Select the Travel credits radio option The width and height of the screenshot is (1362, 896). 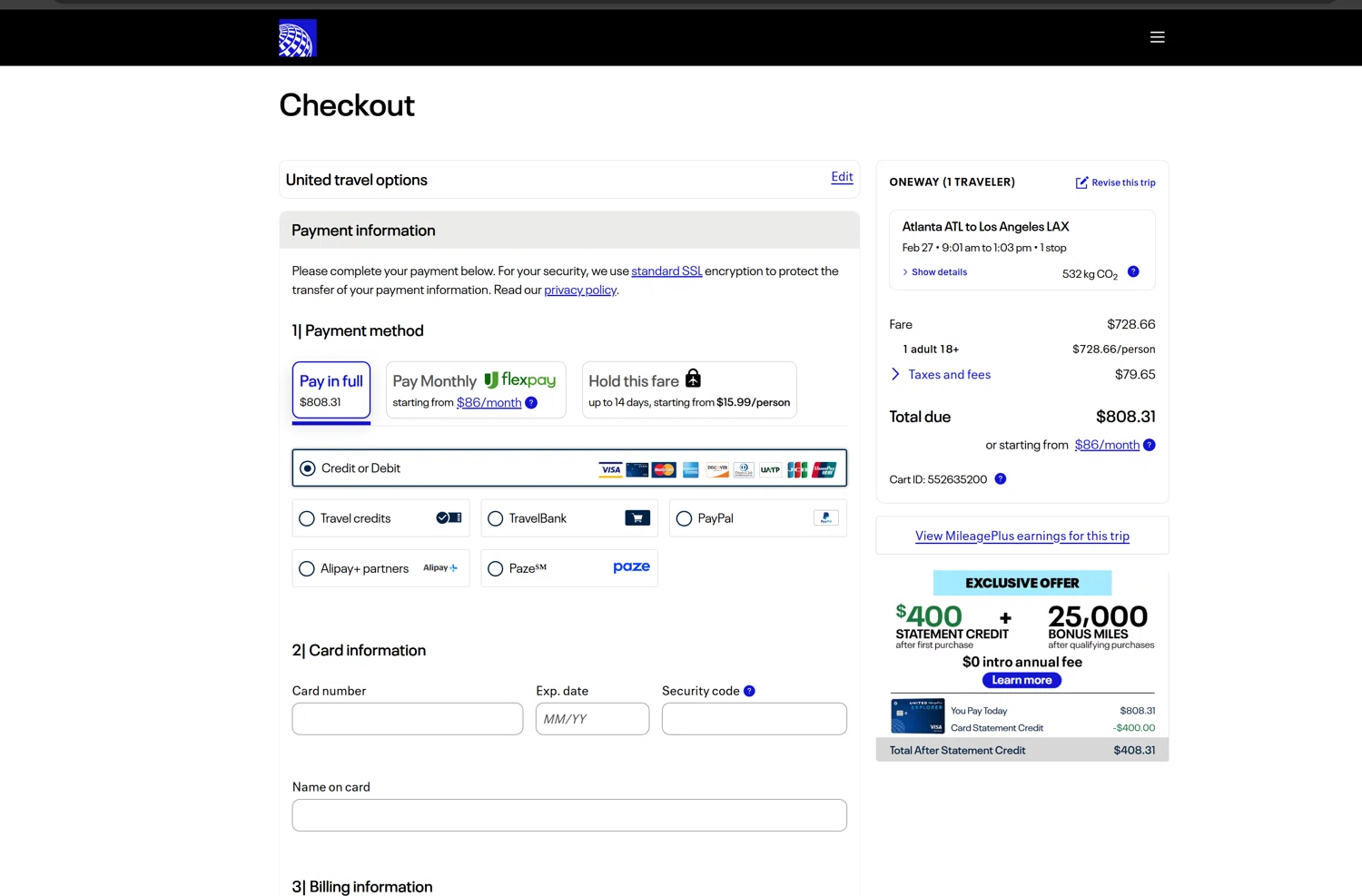307,518
